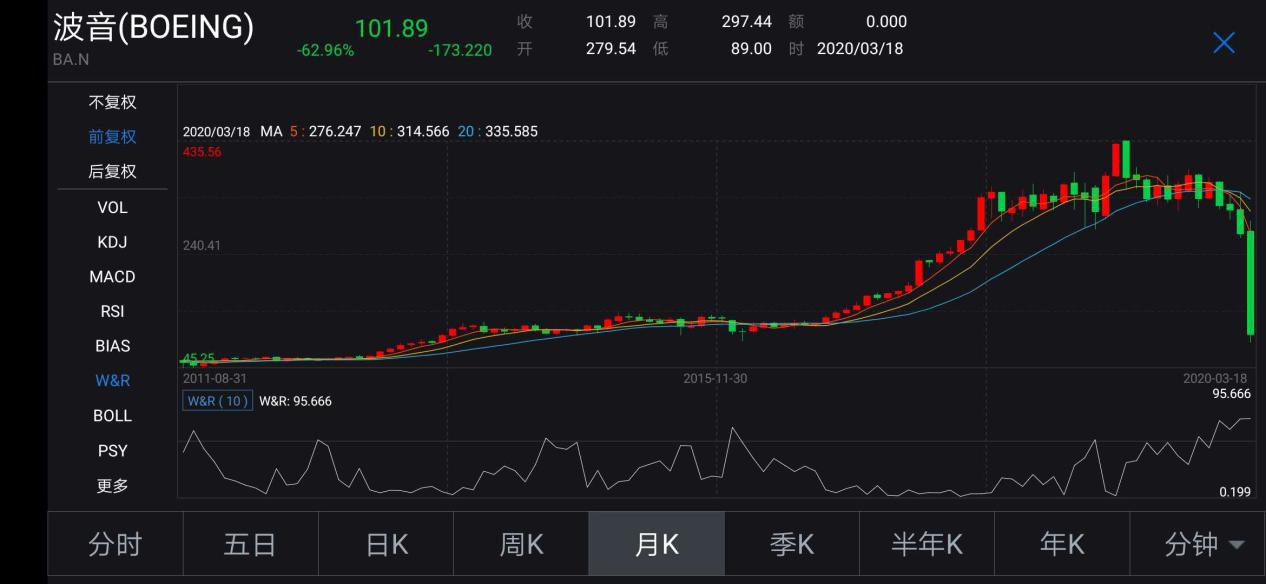Open the 周K weekly chart tab
Screen dimensions: 1266x584
521,544
